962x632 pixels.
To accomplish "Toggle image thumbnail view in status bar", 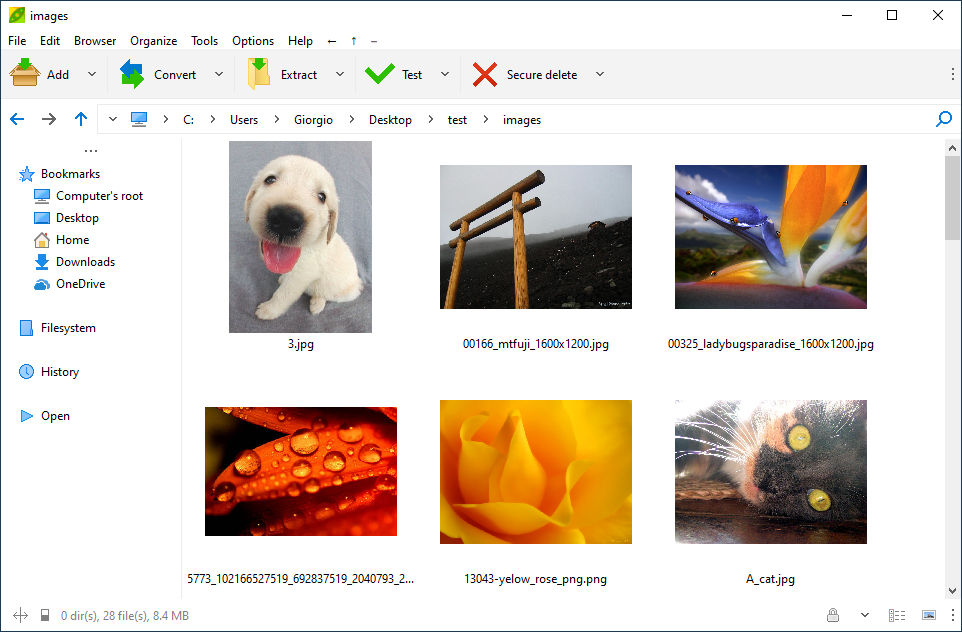I will (x=929, y=615).
